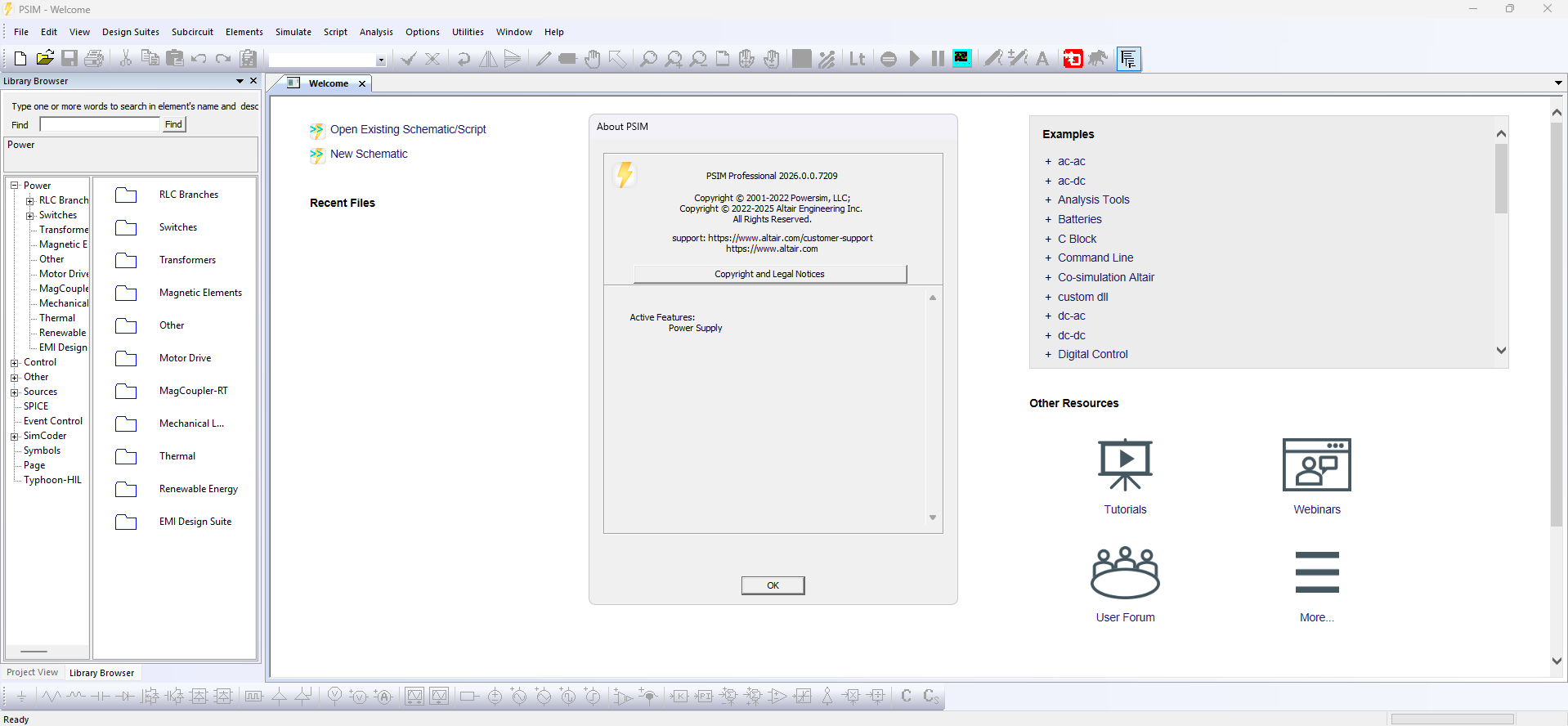
Task: Open the Switches folder in library
Action: (126, 228)
